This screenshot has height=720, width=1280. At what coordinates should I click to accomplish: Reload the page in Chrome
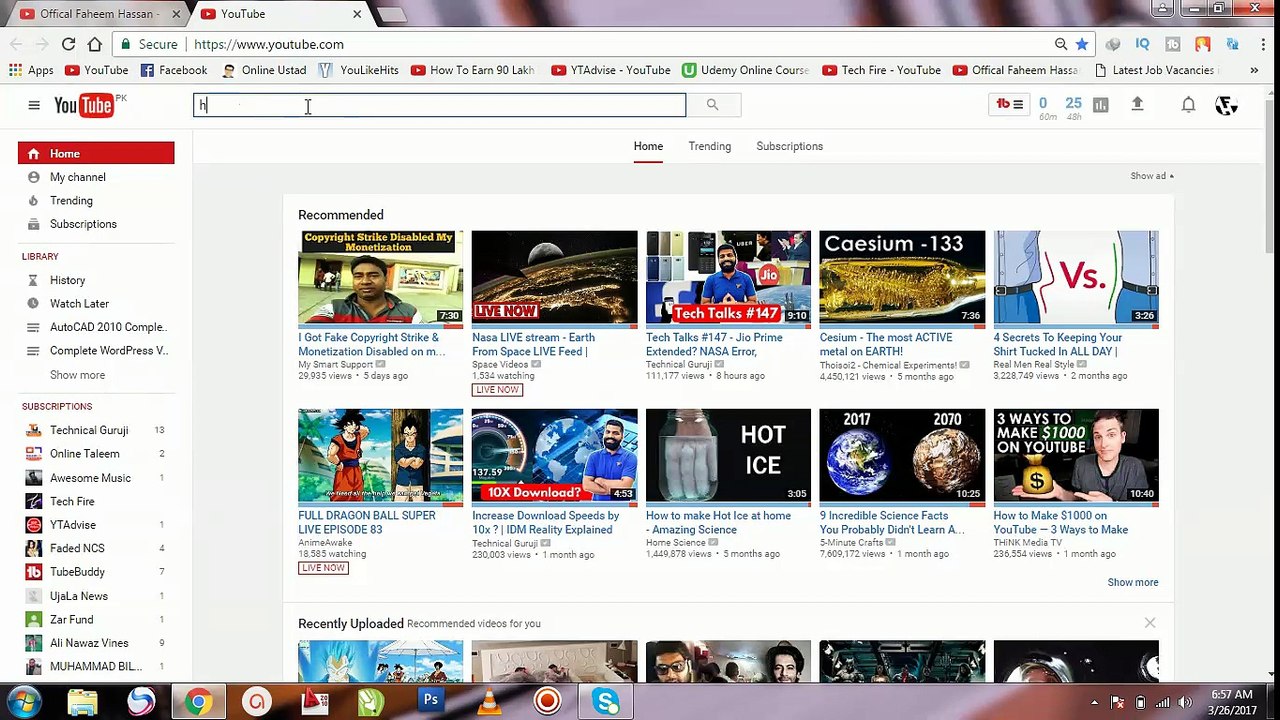[x=68, y=44]
